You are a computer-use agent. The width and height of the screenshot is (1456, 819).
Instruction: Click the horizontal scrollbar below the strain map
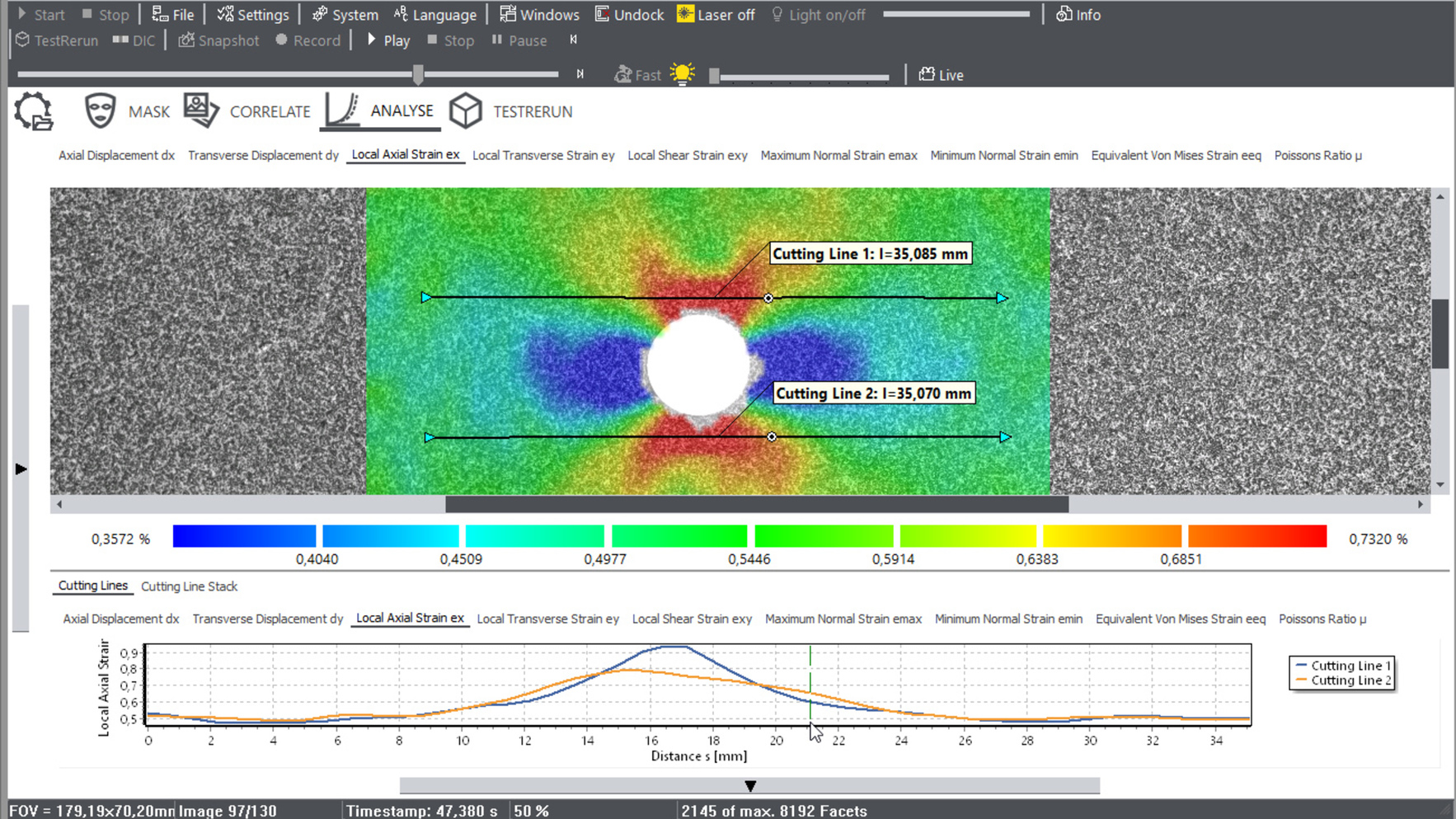pyautogui.click(x=756, y=504)
